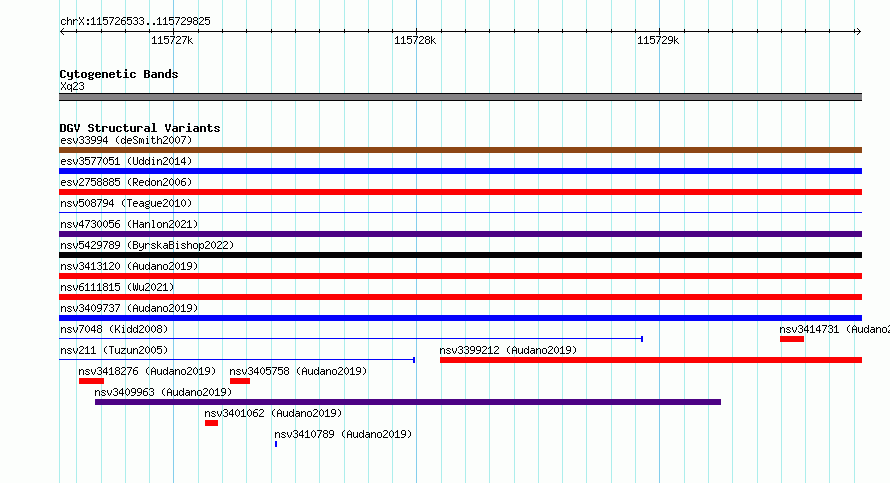Click nsv508794 (Teague2010) label
The width and height of the screenshot is (890, 483).
tap(126, 203)
